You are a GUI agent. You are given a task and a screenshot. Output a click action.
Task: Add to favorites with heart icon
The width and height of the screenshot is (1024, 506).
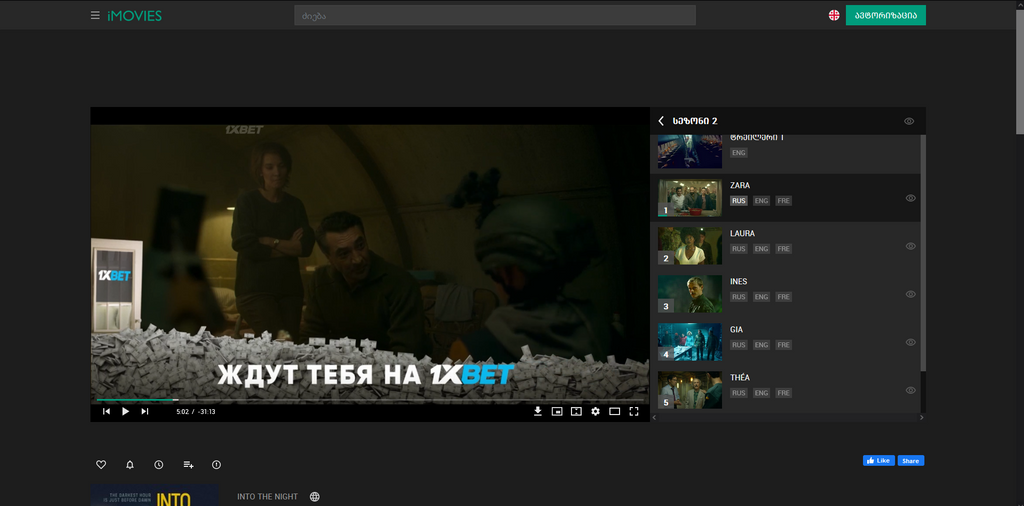[x=101, y=465]
